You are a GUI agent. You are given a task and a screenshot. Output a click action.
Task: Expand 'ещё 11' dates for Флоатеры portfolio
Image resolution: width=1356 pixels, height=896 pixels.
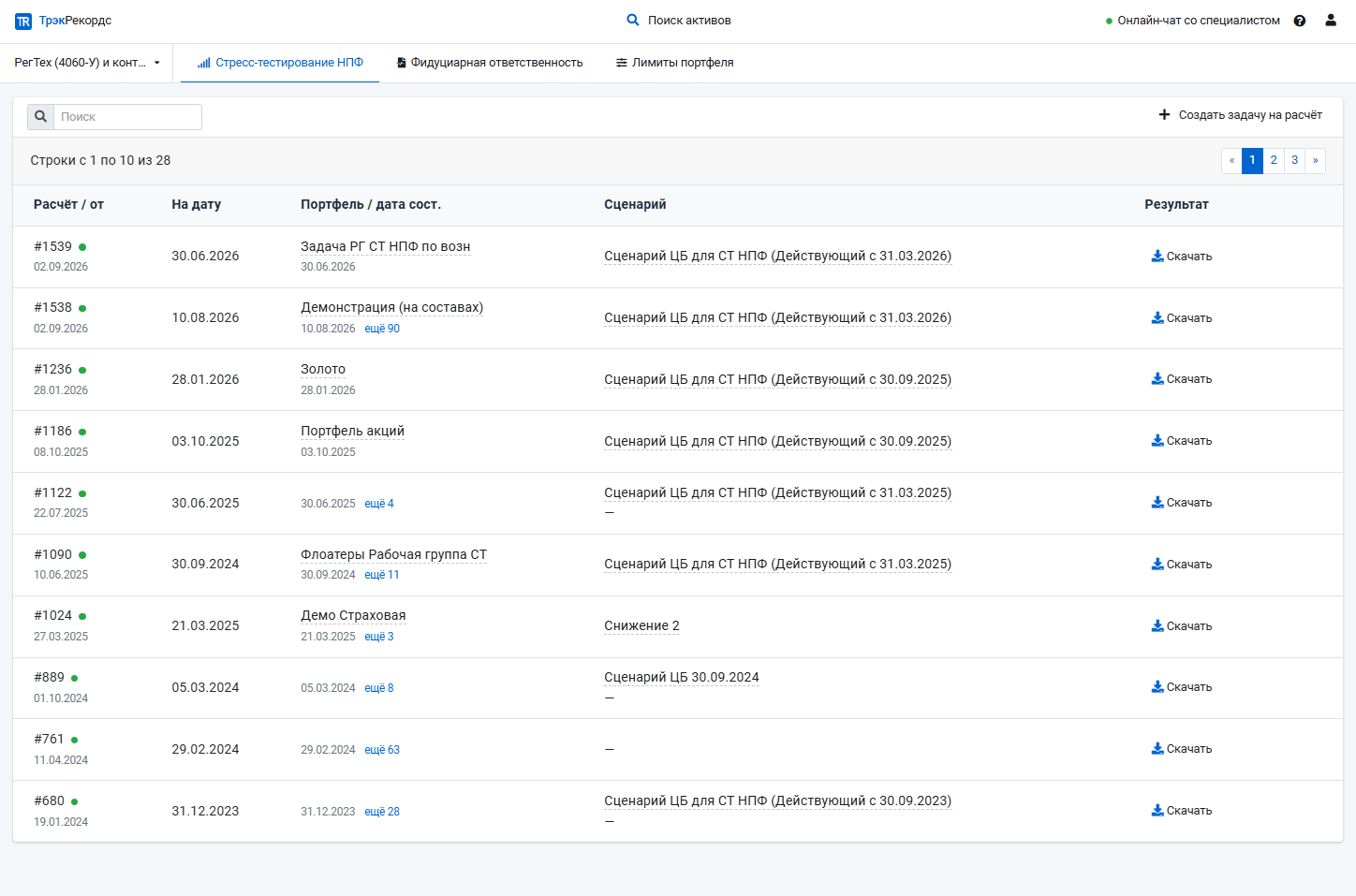382,575
